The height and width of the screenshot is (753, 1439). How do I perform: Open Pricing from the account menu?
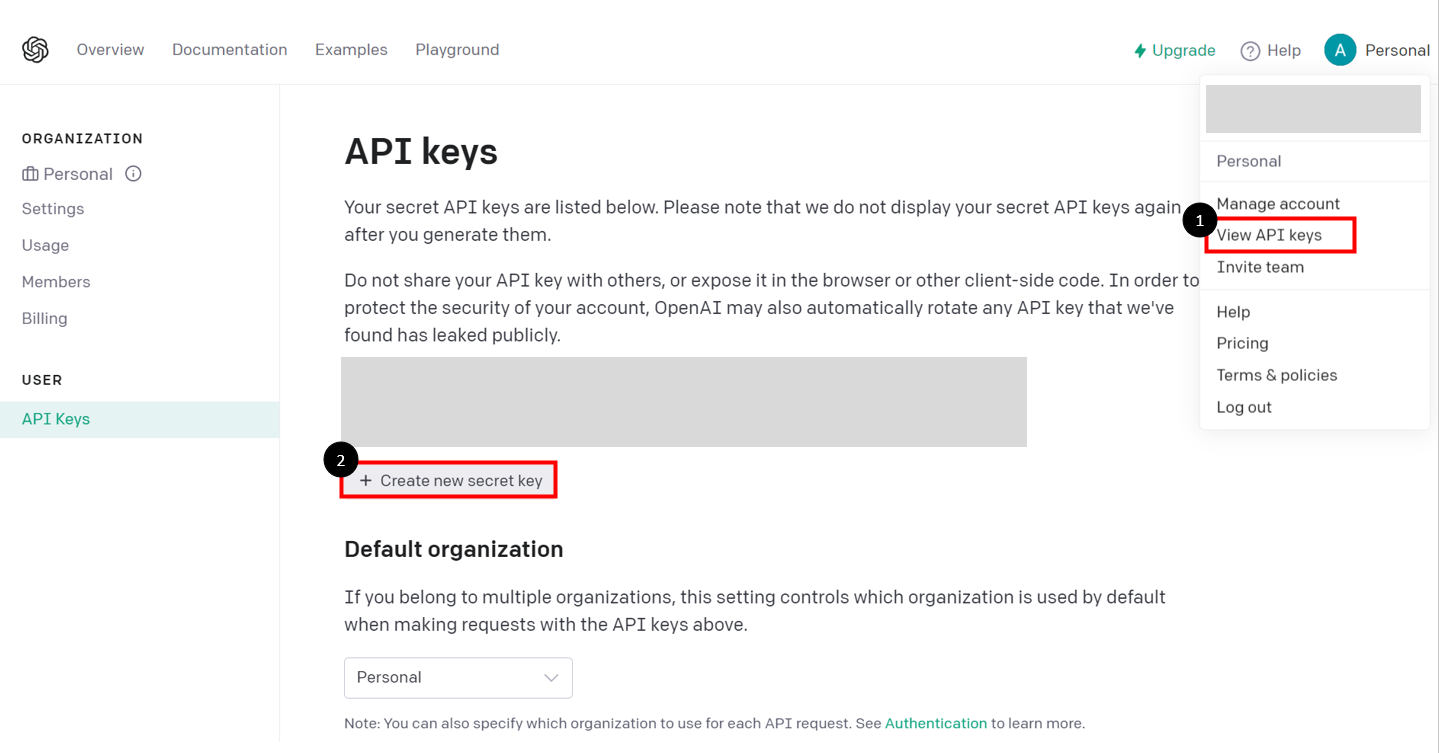[1242, 343]
